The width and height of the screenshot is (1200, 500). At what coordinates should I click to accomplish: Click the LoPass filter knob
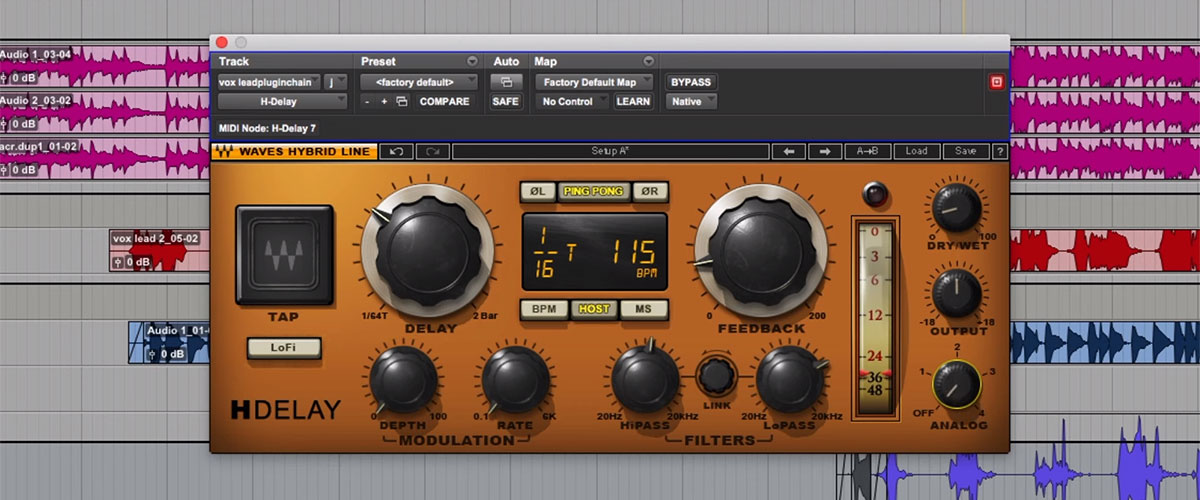[790, 378]
